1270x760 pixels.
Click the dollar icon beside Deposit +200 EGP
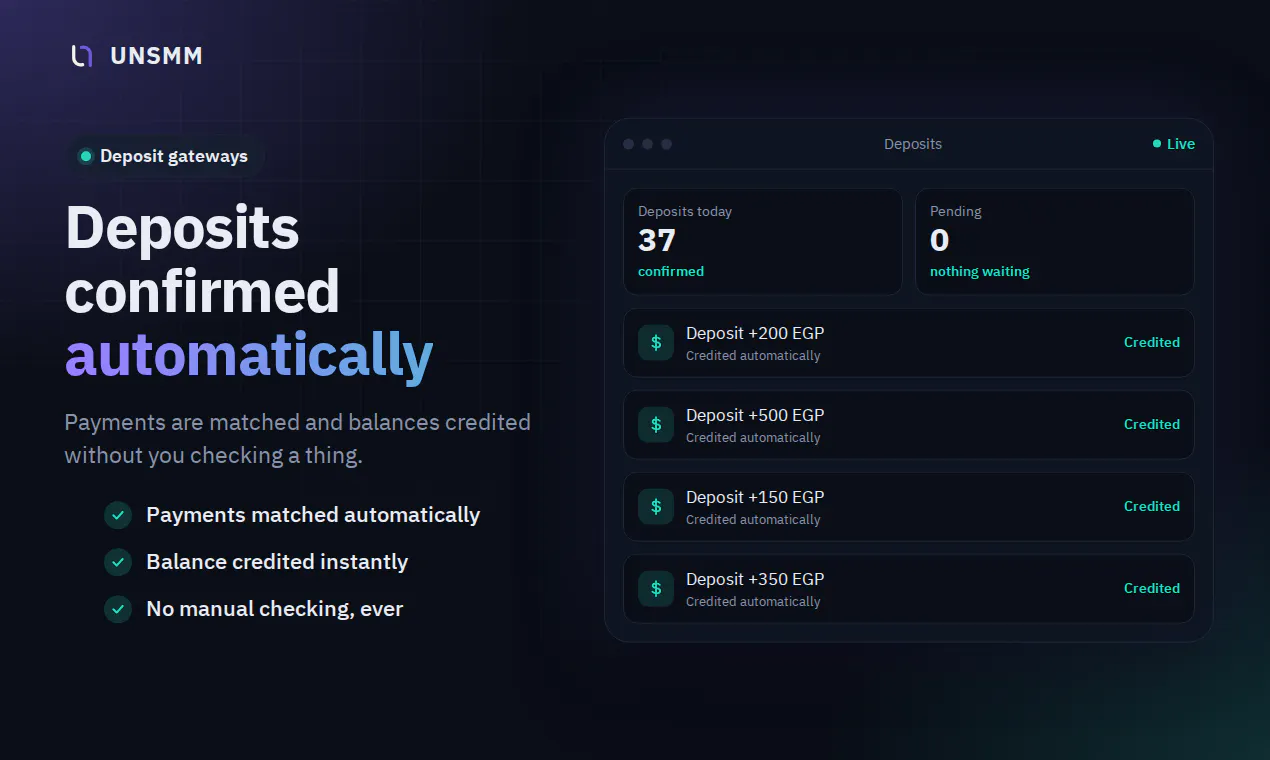point(656,343)
